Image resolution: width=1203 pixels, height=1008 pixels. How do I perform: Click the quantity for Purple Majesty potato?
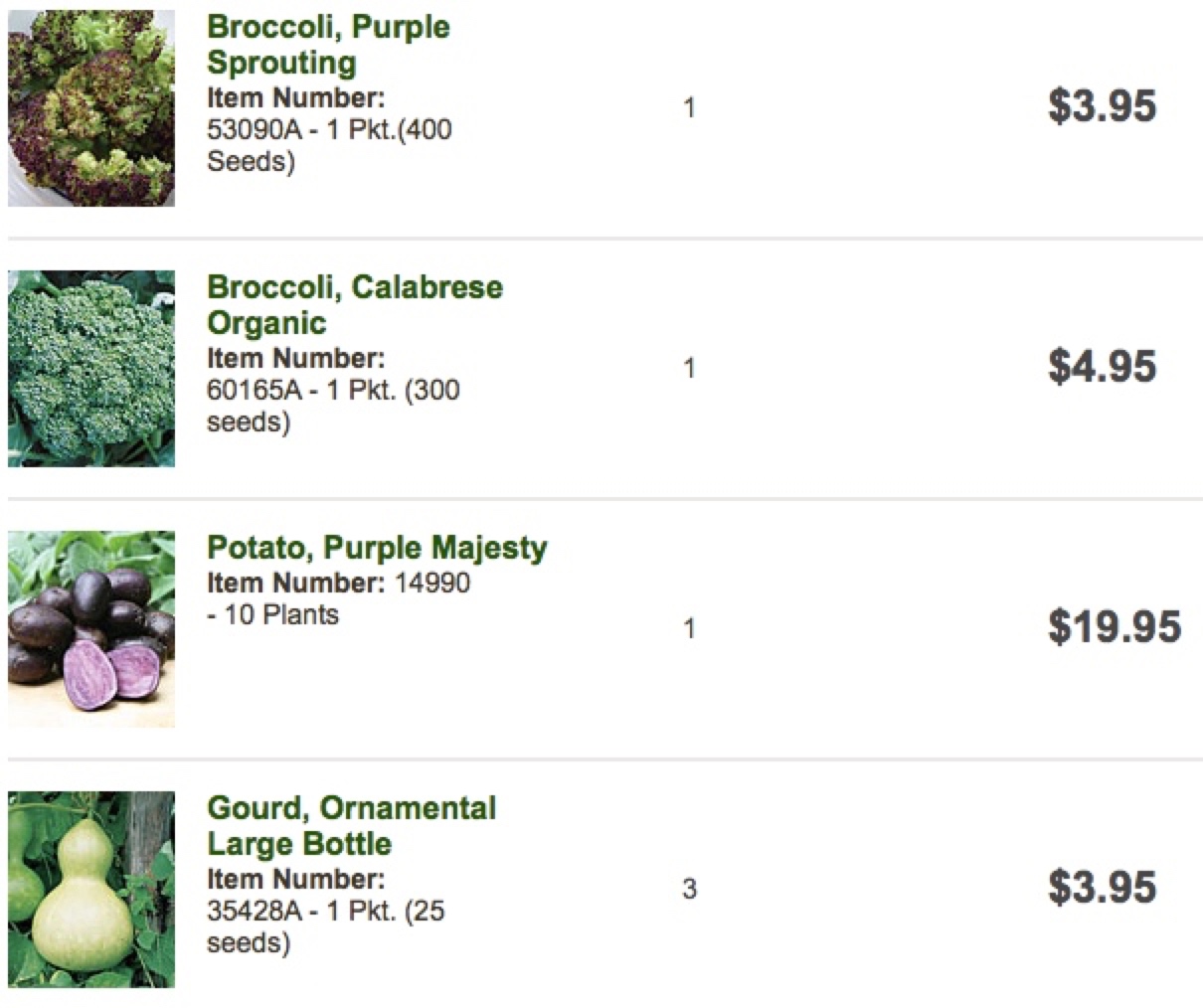[x=689, y=628]
